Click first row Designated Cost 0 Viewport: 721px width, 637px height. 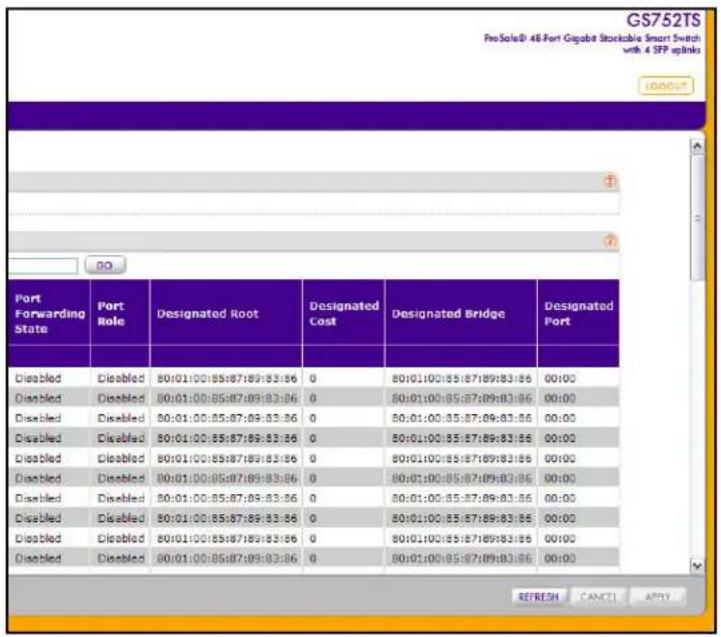point(313,379)
